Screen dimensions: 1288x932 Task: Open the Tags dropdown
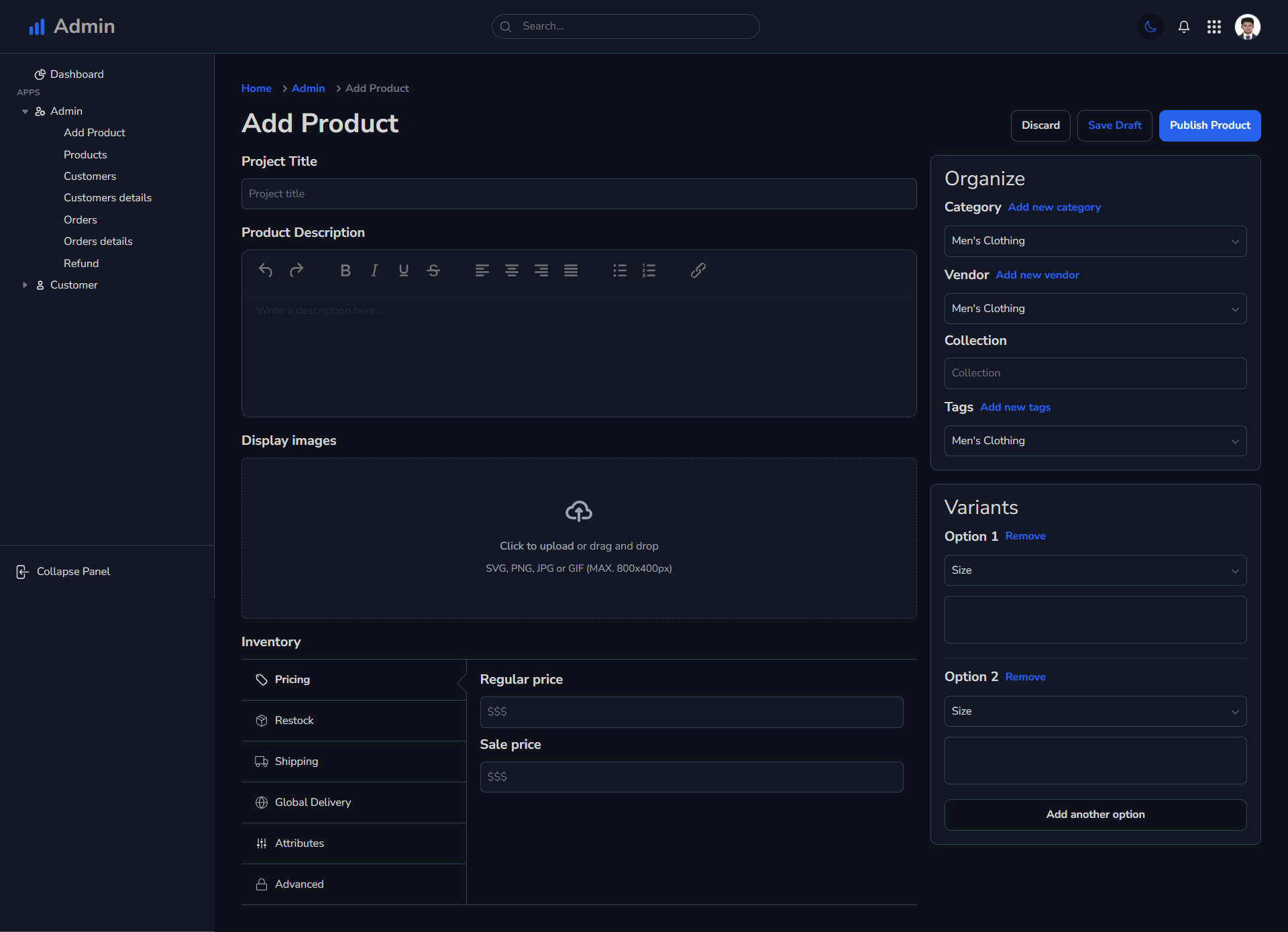(x=1095, y=441)
